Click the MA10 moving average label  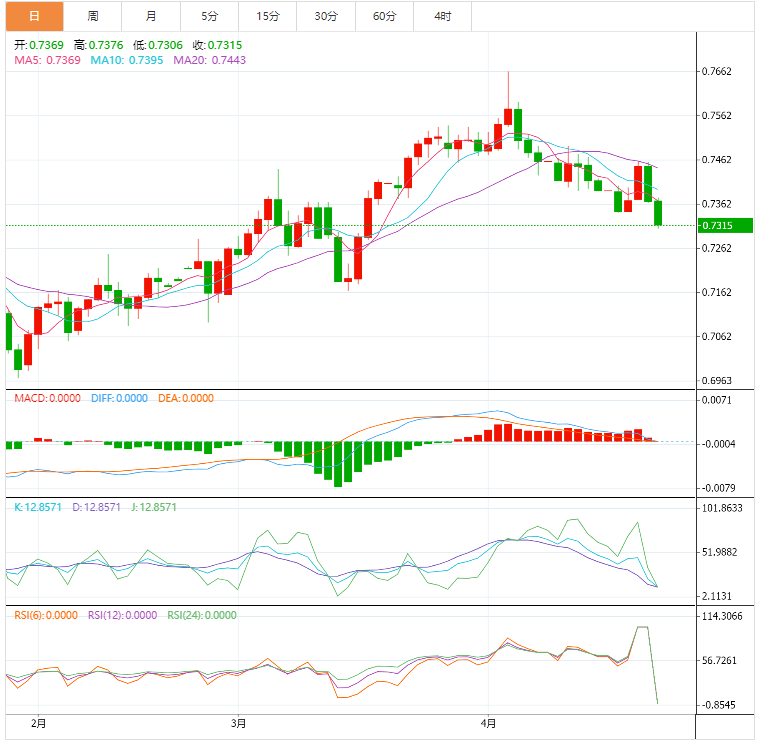pyautogui.click(x=127, y=60)
